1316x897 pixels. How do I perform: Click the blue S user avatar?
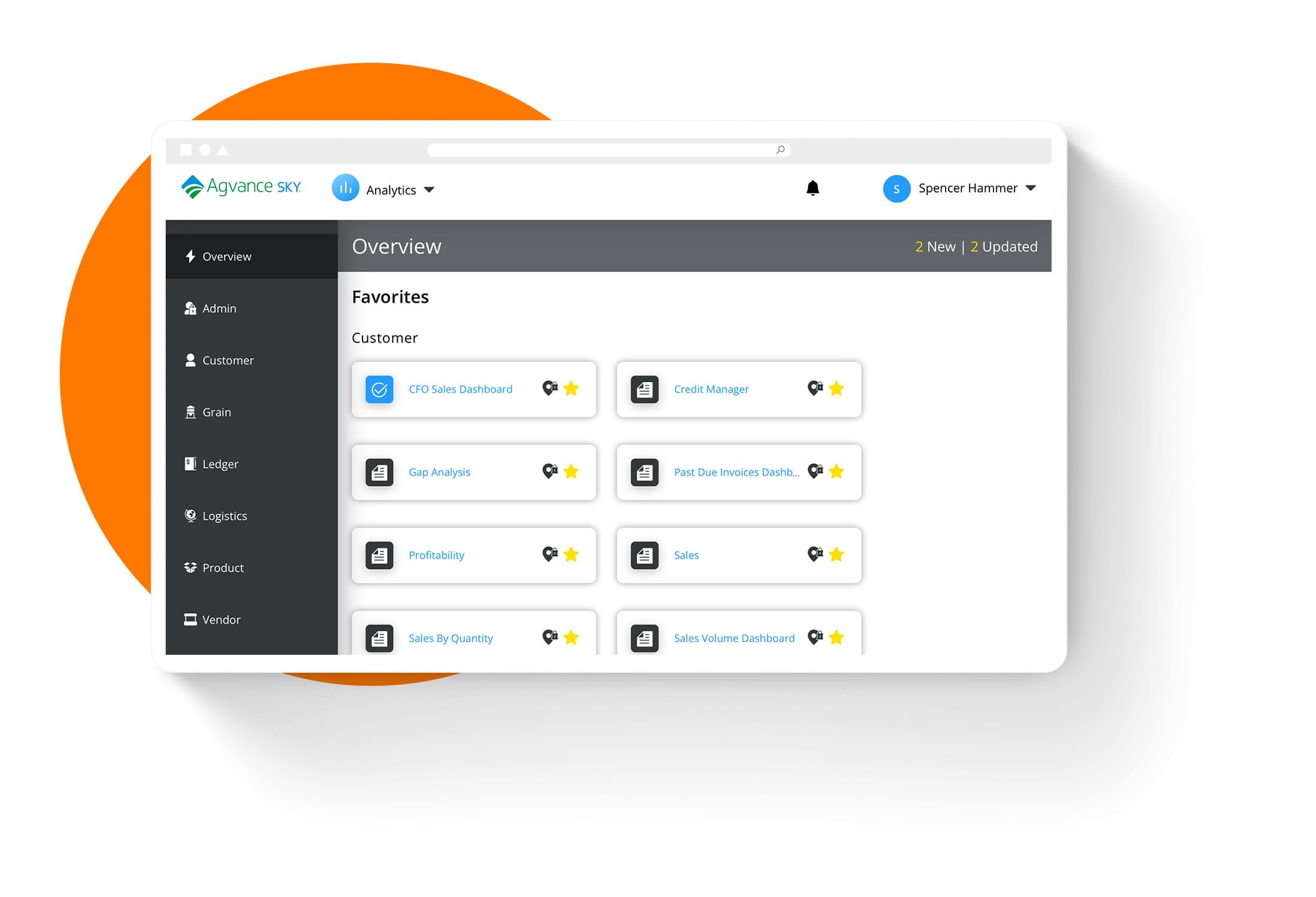[896, 189]
